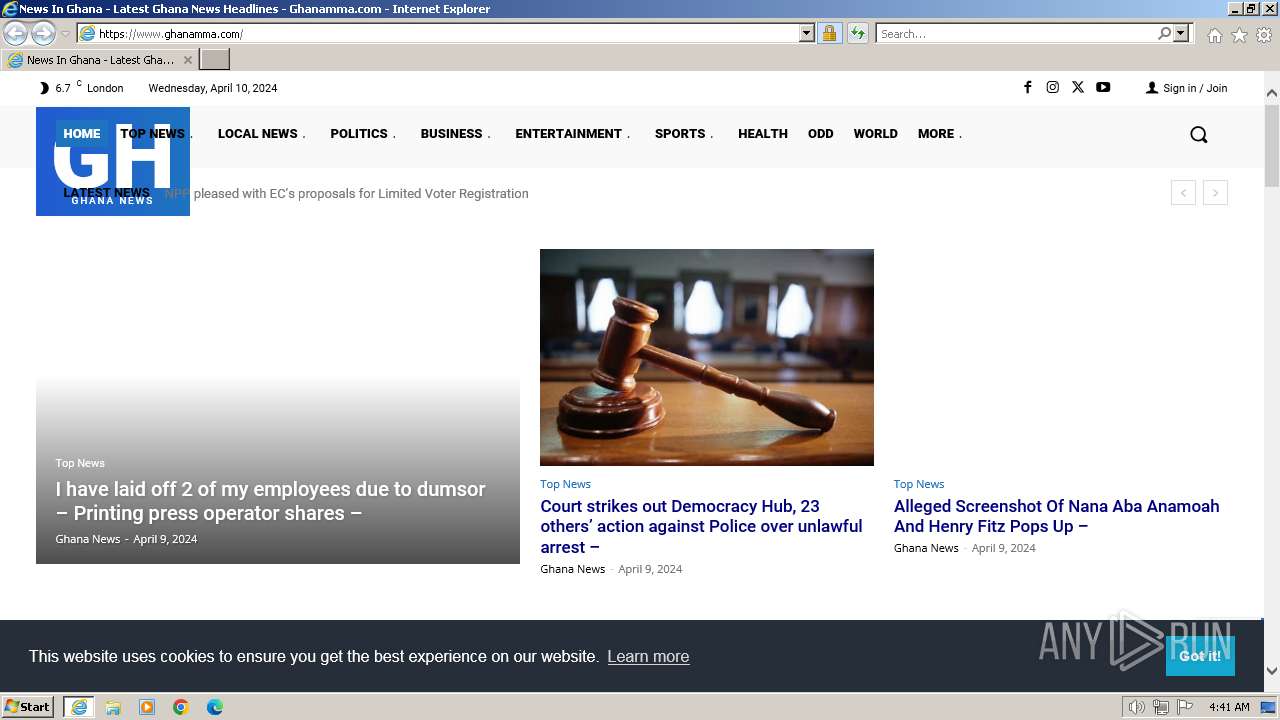Click the address bar URL field

[x=447, y=33]
